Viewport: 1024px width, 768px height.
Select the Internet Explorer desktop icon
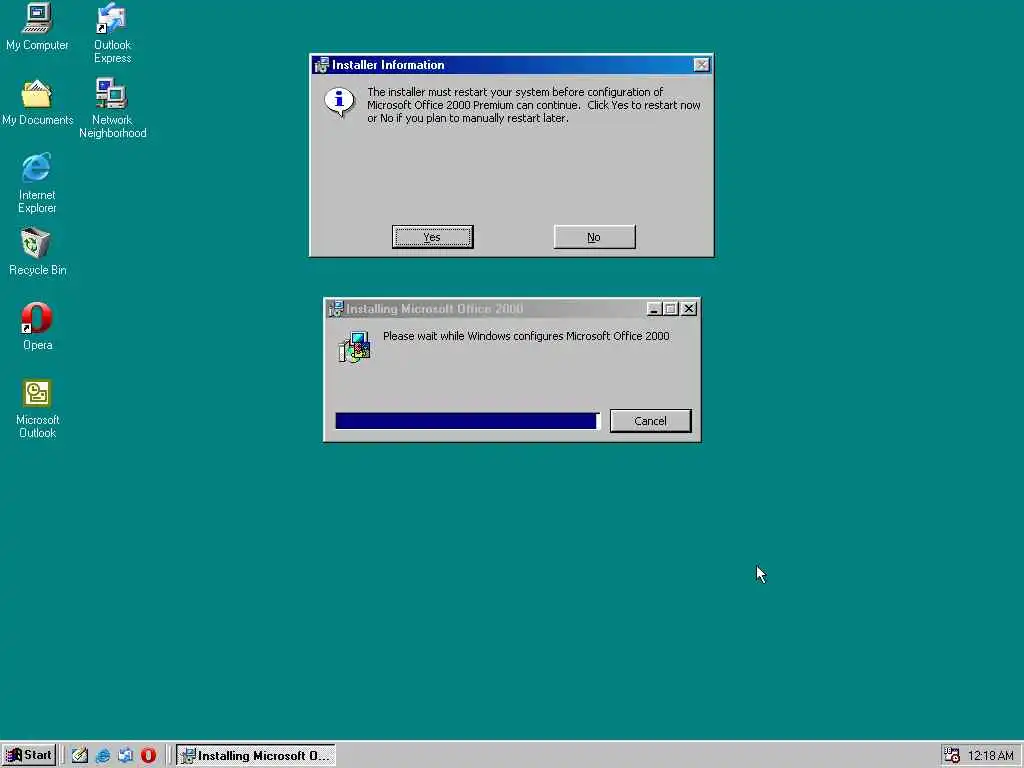point(37,183)
